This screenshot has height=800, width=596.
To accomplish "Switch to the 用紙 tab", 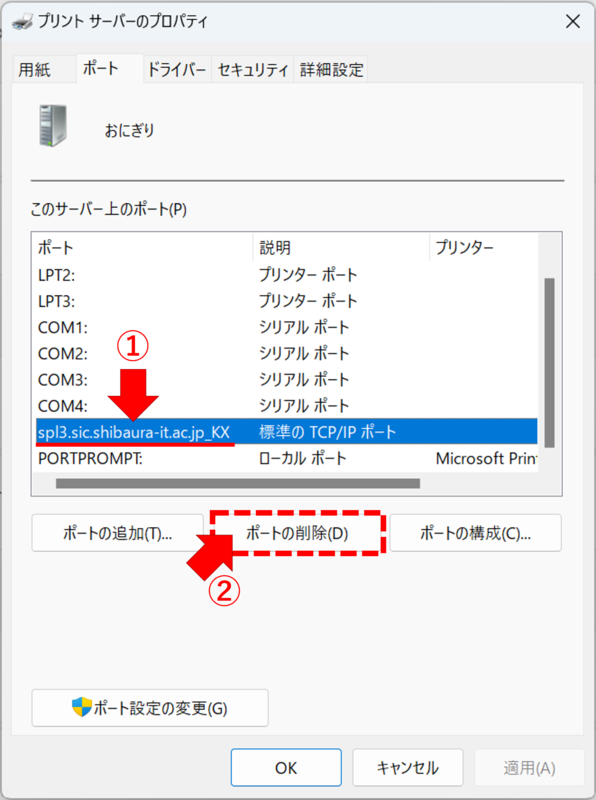I will (34, 69).
